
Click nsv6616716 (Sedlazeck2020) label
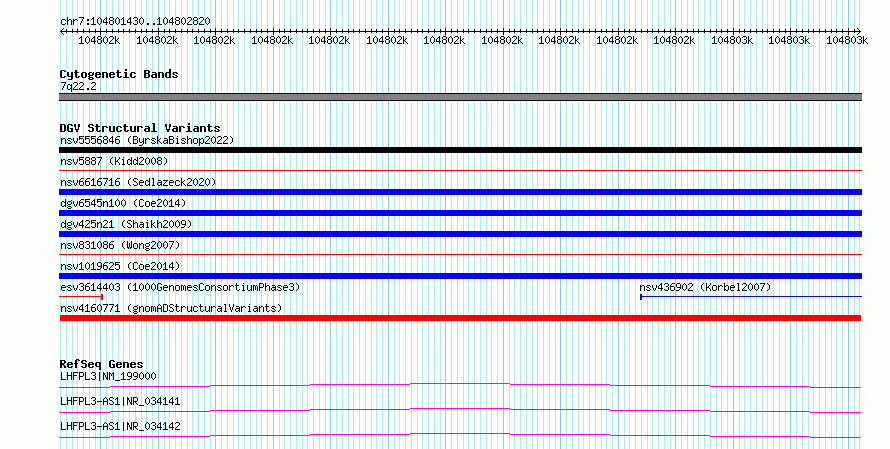(138, 182)
